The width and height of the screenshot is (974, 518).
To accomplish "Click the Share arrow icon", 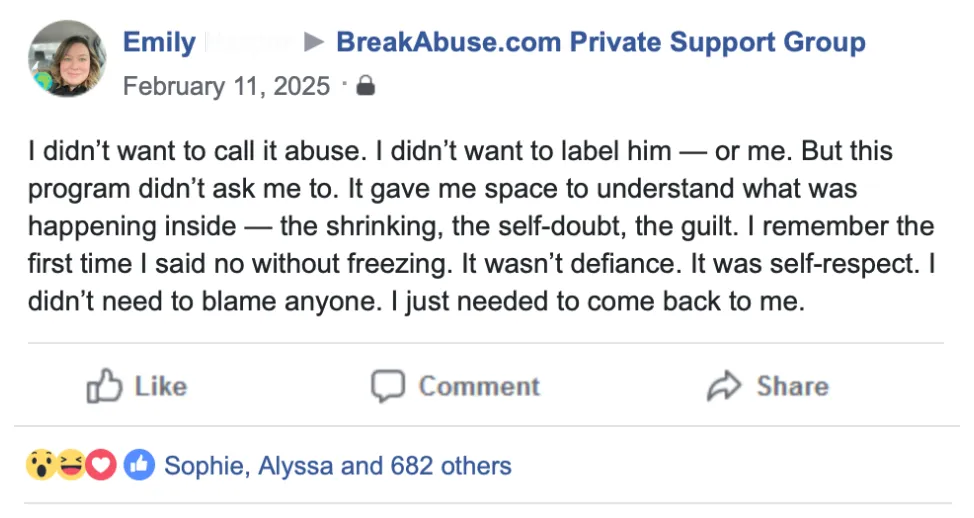I will pyautogui.click(x=724, y=386).
